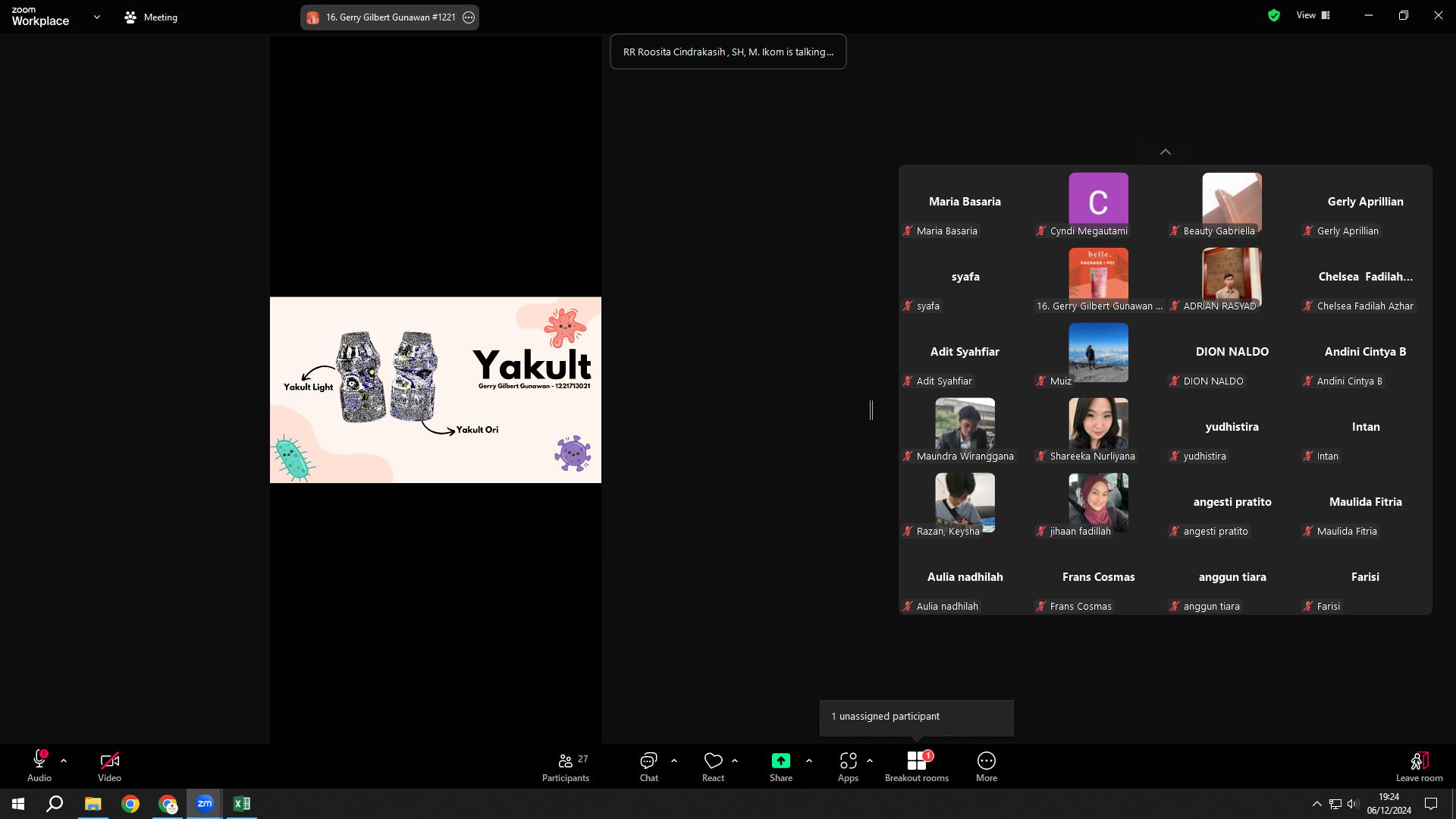Open the taskbar volume control

pyautogui.click(x=1354, y=804)
